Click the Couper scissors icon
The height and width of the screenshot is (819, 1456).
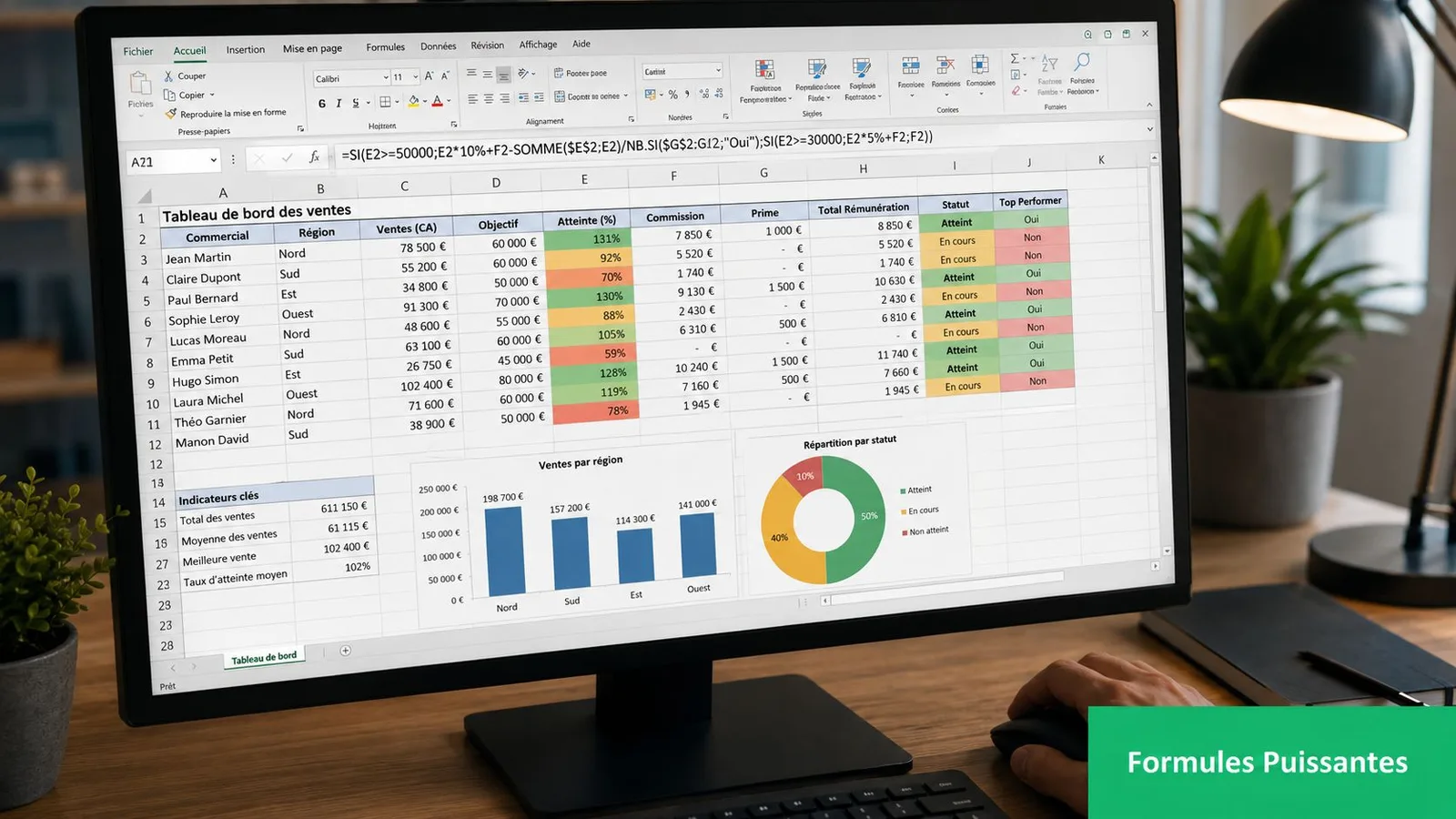[168, 76]
